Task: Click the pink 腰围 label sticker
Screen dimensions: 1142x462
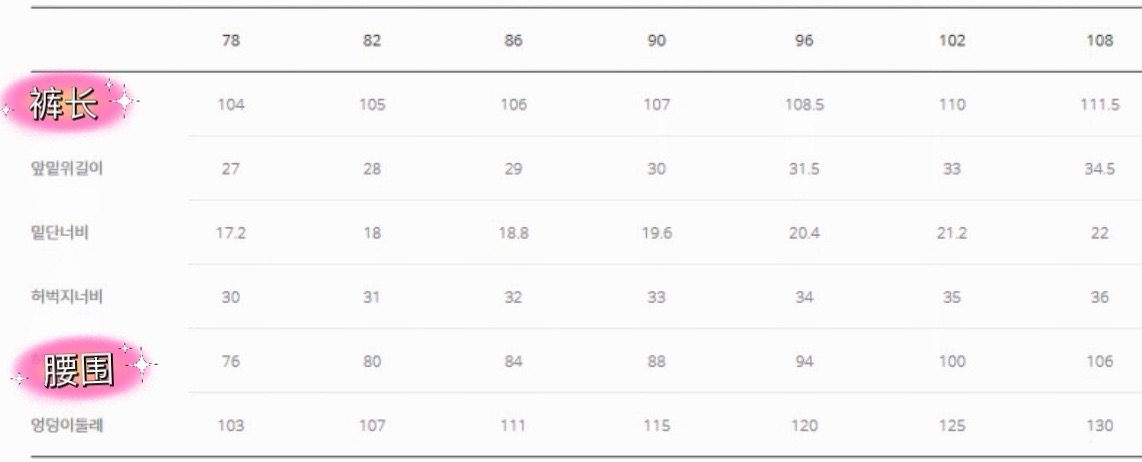Action: pyautogui.click(x=78, y=369)
